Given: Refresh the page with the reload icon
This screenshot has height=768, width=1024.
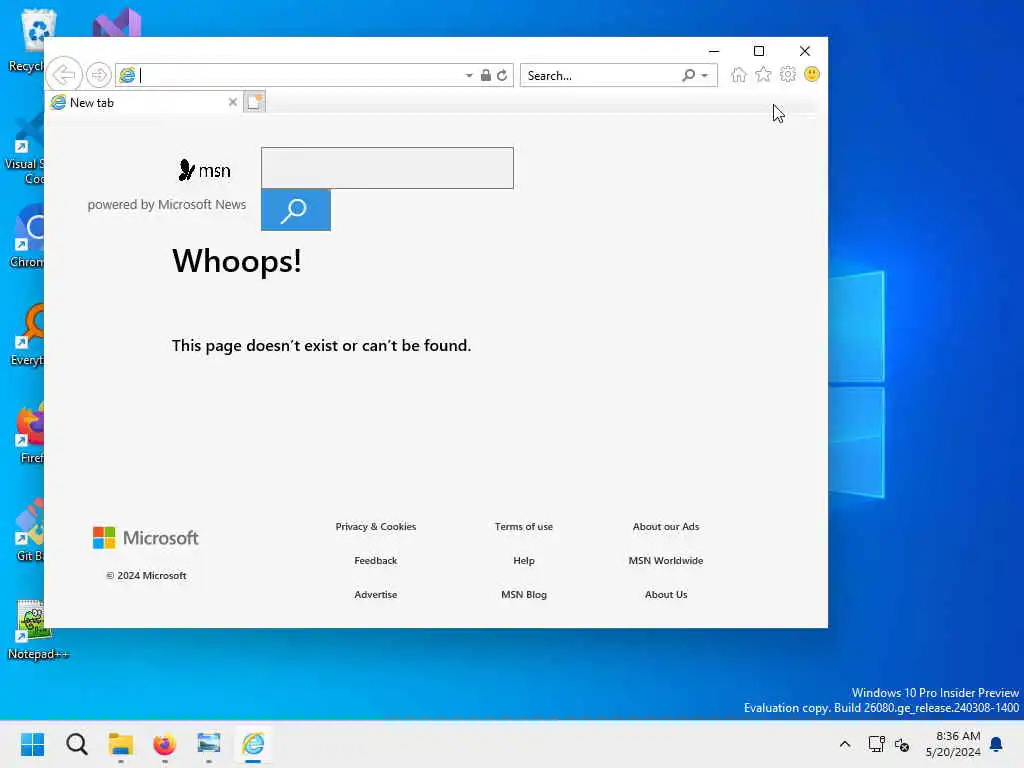Looking at the screenshot, I should (x=502, y=75).
